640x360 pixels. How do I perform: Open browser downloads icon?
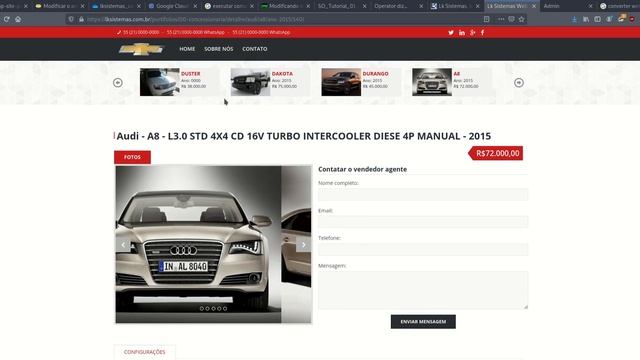coord(574,19)
